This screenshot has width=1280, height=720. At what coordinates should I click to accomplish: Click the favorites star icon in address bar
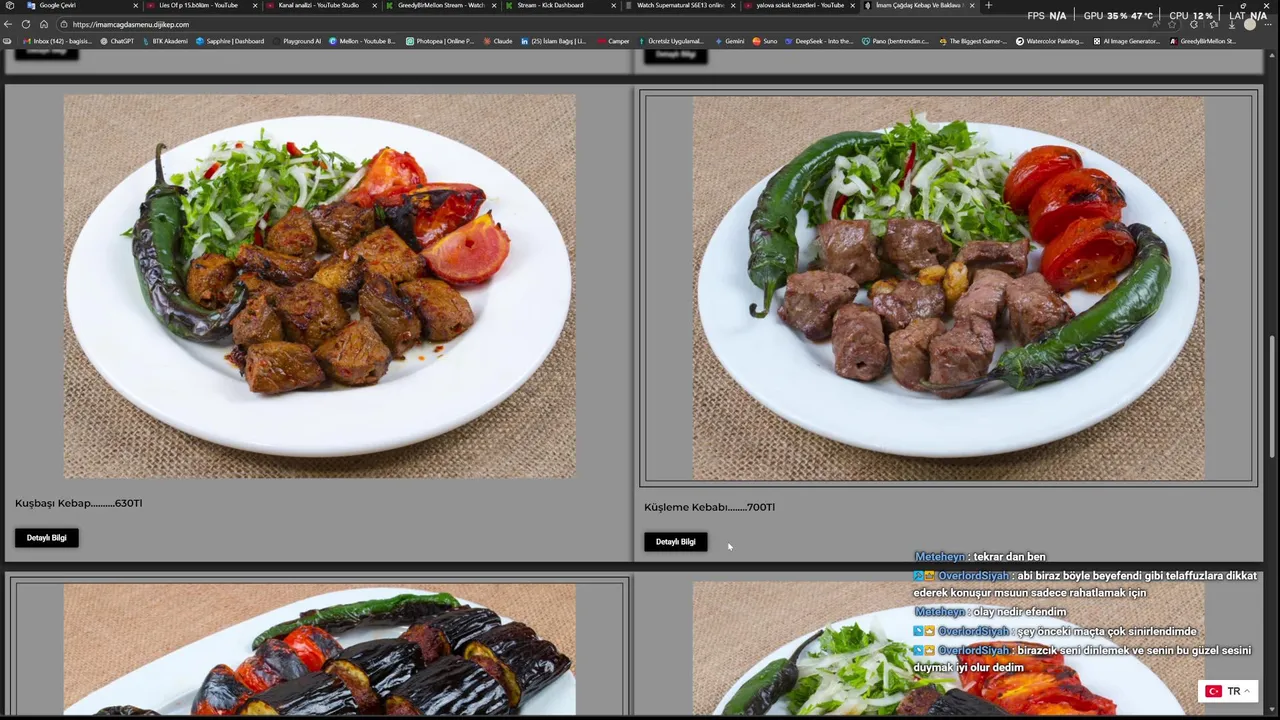pos(1172,24)
